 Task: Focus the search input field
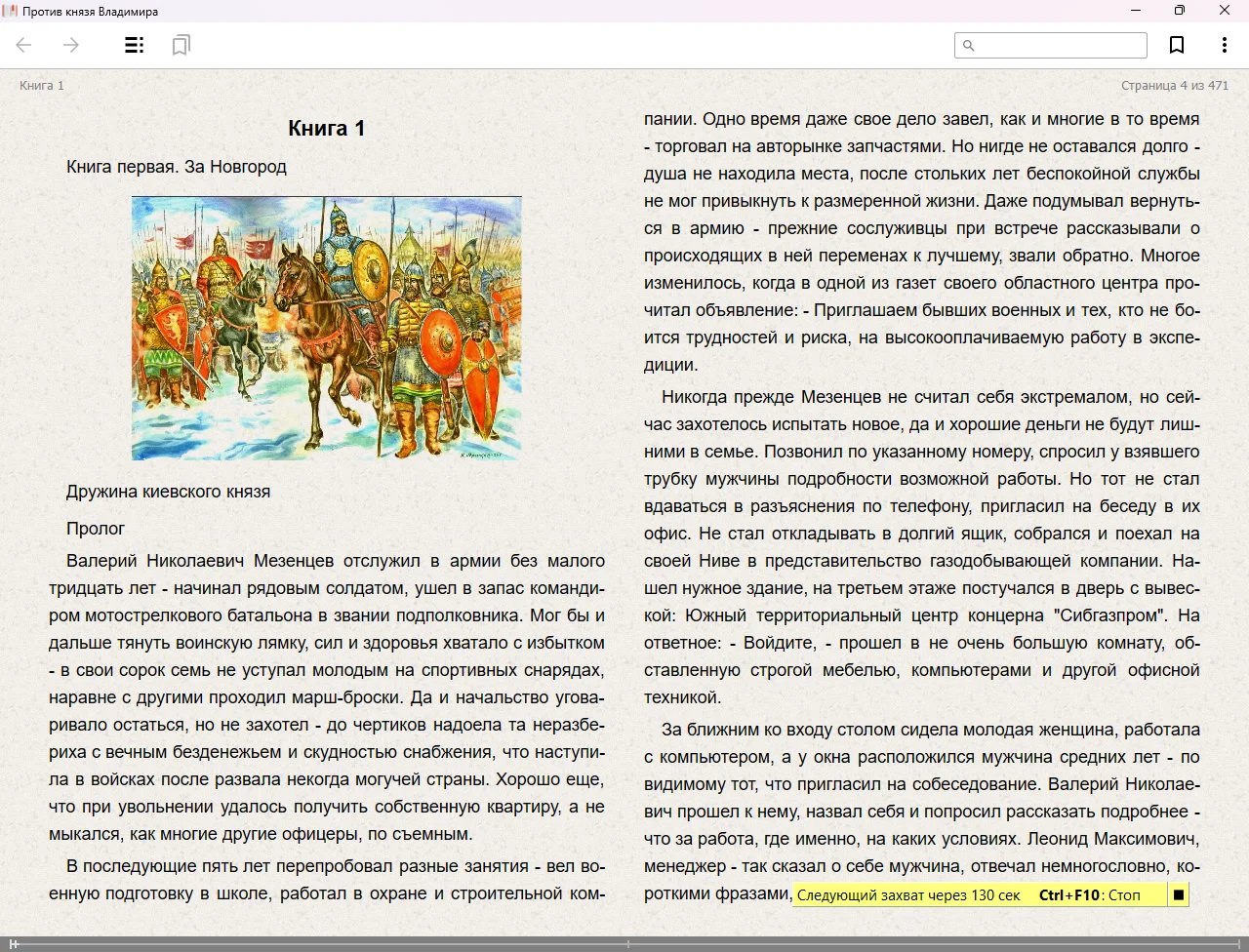tap(1059, 46)
